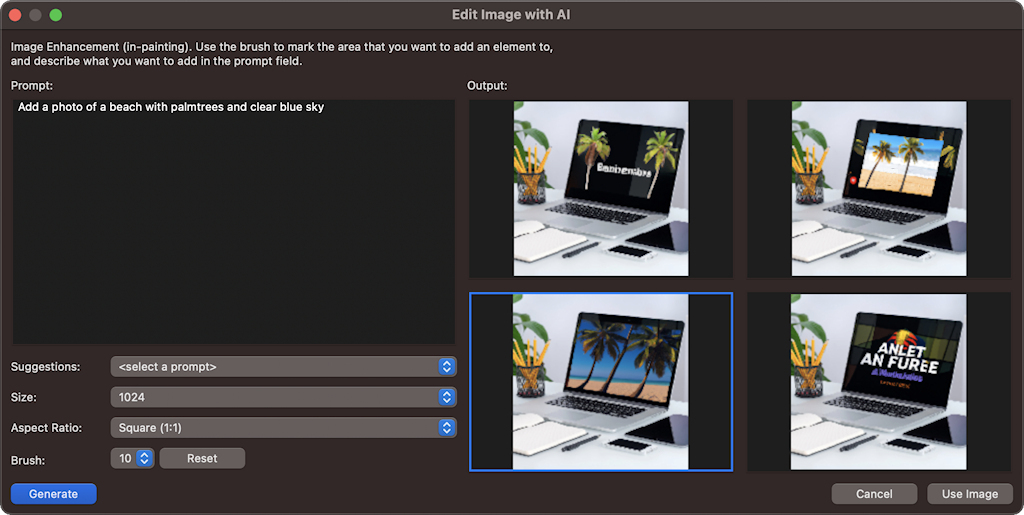Expand the Size dropdown showing 1024

(x=283, y=397)
